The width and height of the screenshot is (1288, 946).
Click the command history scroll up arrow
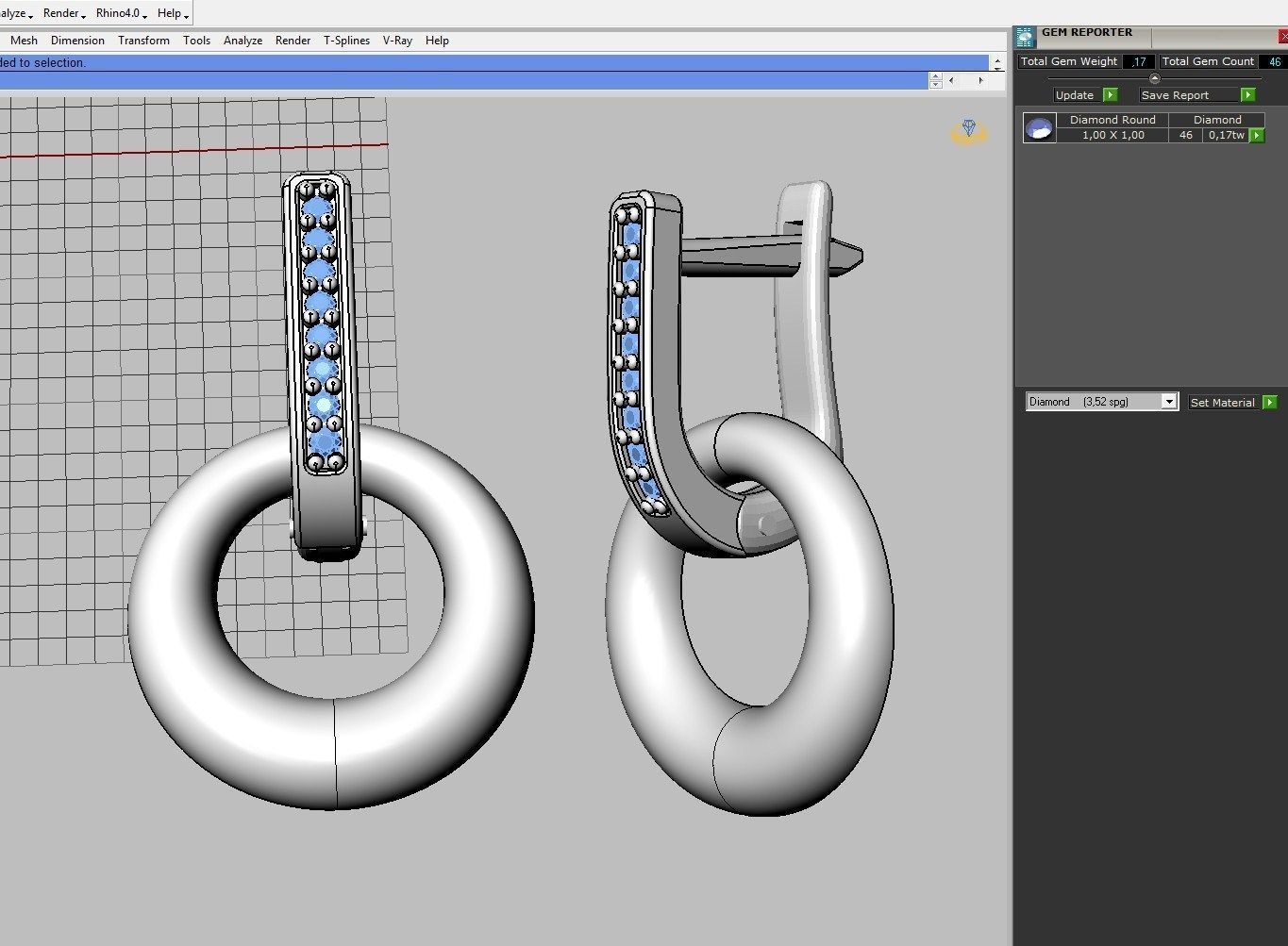(x=996, y=59)
